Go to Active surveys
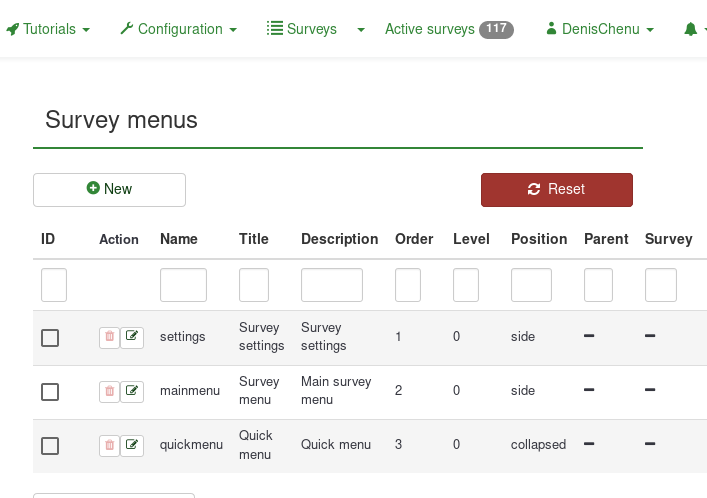Screen dimensions: 707x498 [x=429, y=30]
